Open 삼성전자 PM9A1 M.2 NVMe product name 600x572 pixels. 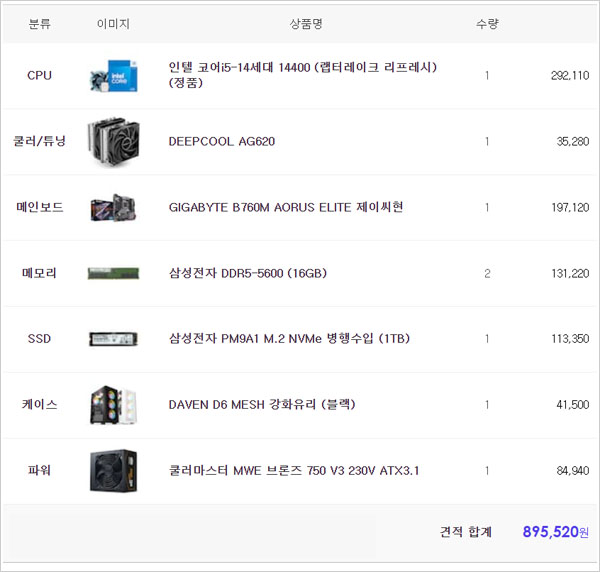289,339
